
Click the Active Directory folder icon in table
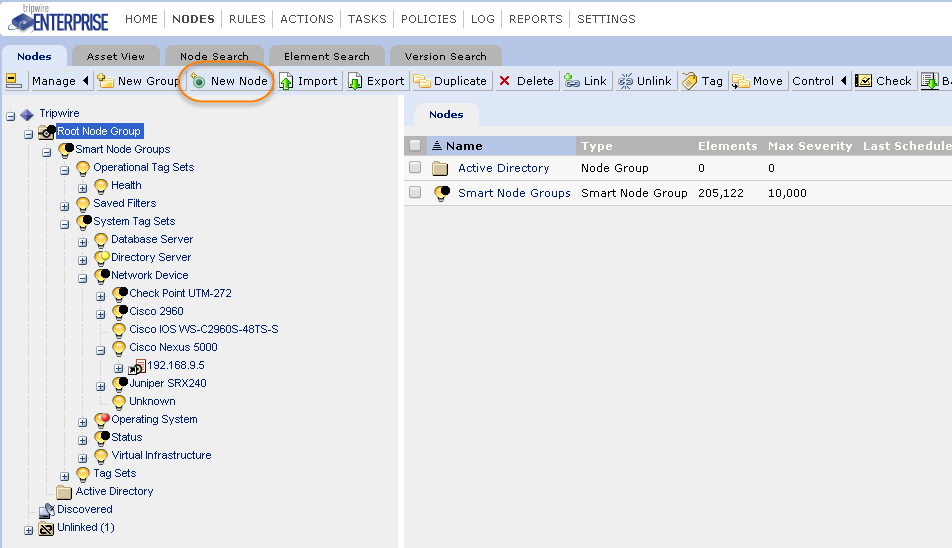pyautogui.click(x=440, y=168)
